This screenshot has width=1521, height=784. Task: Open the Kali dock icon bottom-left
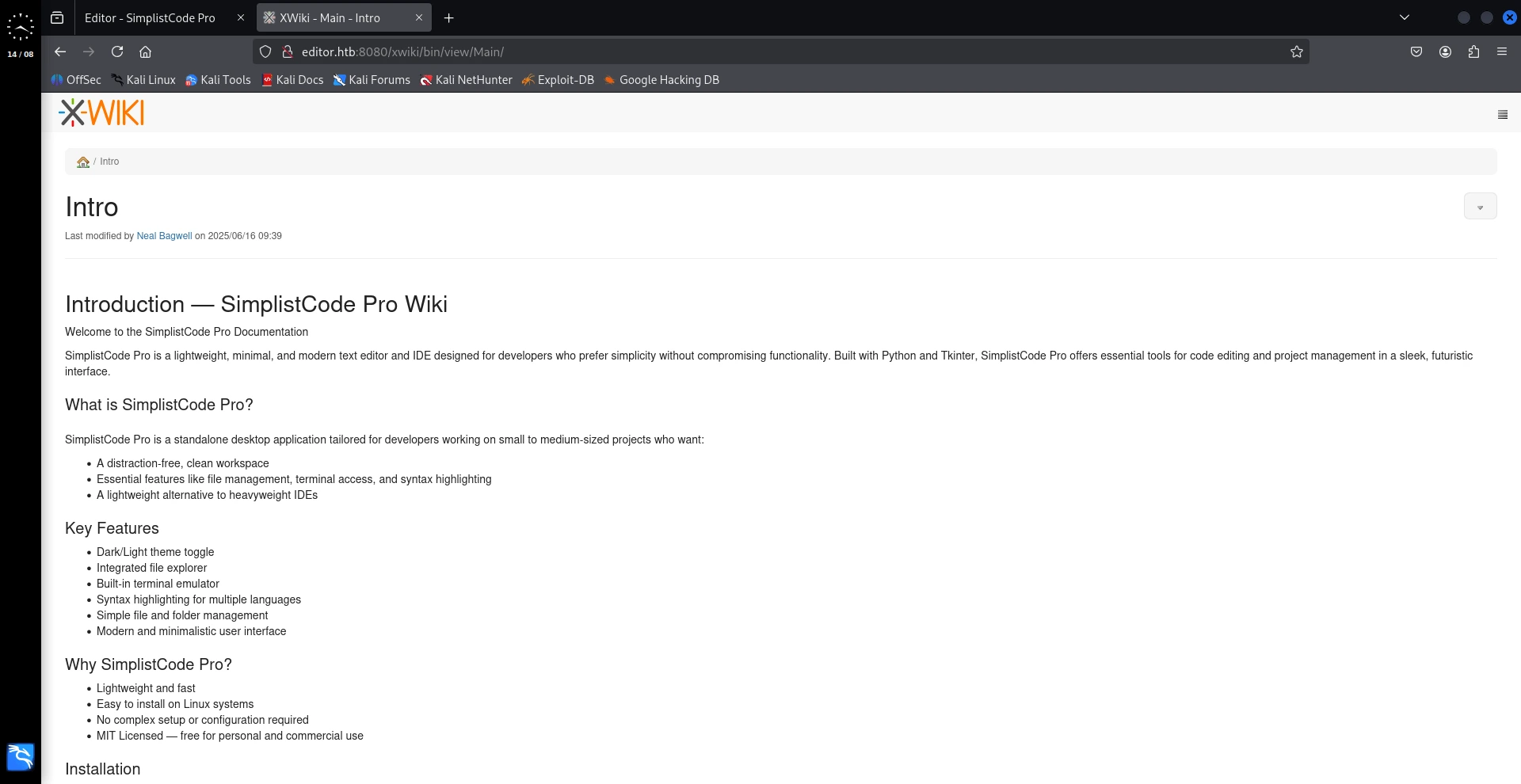[20, 757]
